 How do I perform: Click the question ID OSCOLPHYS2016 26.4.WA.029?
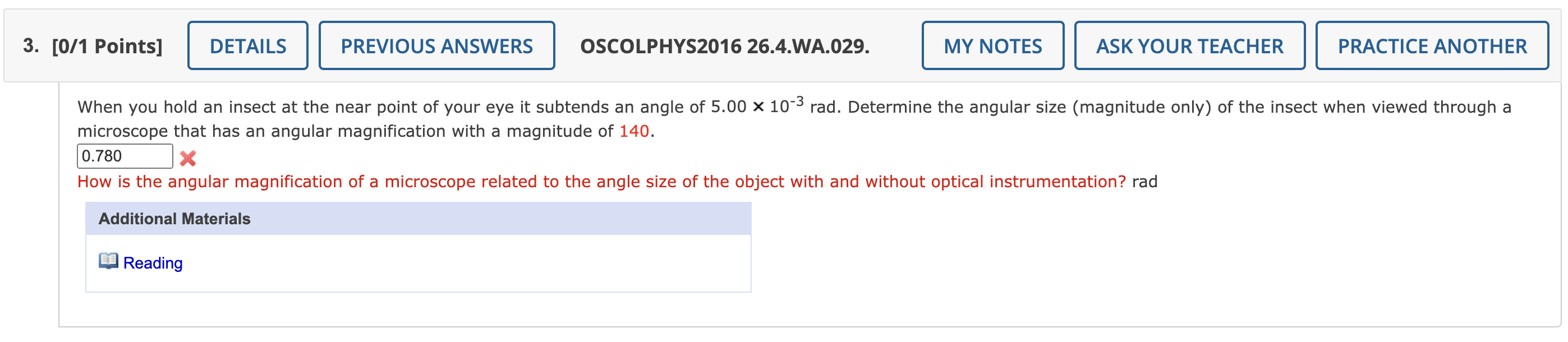(724, 45)
